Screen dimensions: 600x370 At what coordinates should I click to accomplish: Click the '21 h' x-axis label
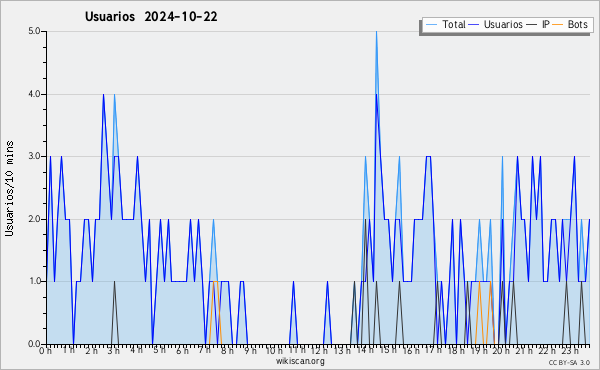tap(524, 350)
